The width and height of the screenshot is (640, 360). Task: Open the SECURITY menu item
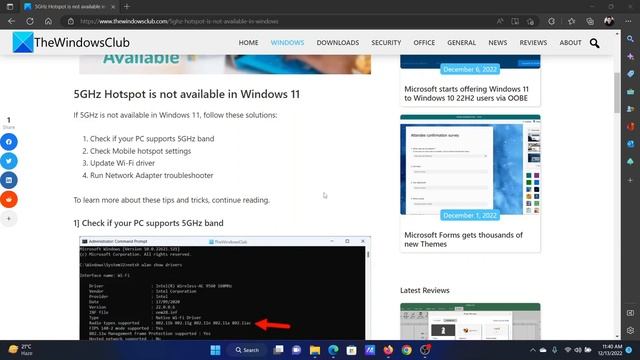(x=386, y=42)
